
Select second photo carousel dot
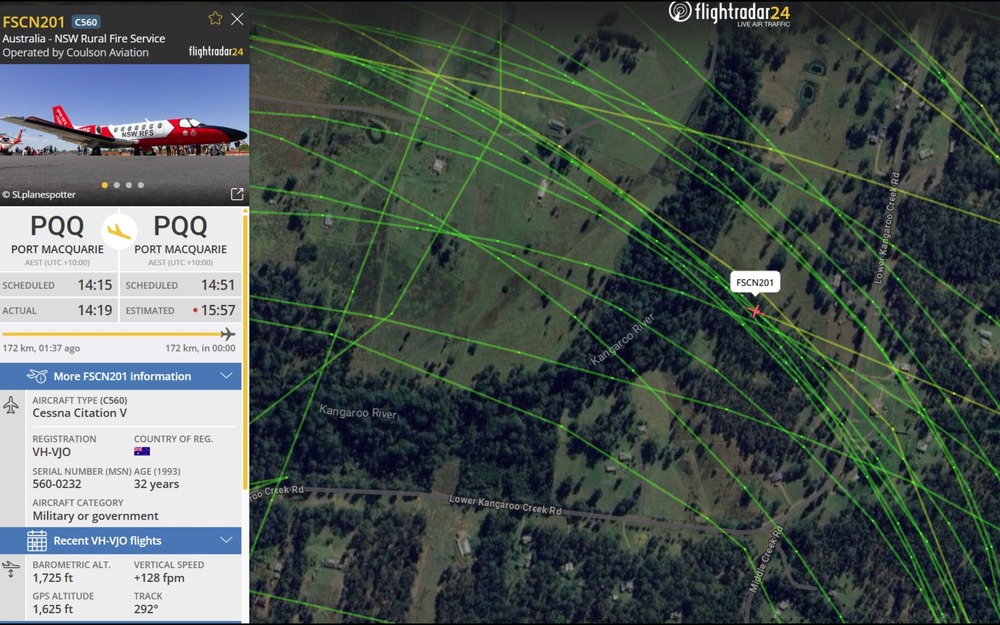pyautogui.click(x=117, y=185)
